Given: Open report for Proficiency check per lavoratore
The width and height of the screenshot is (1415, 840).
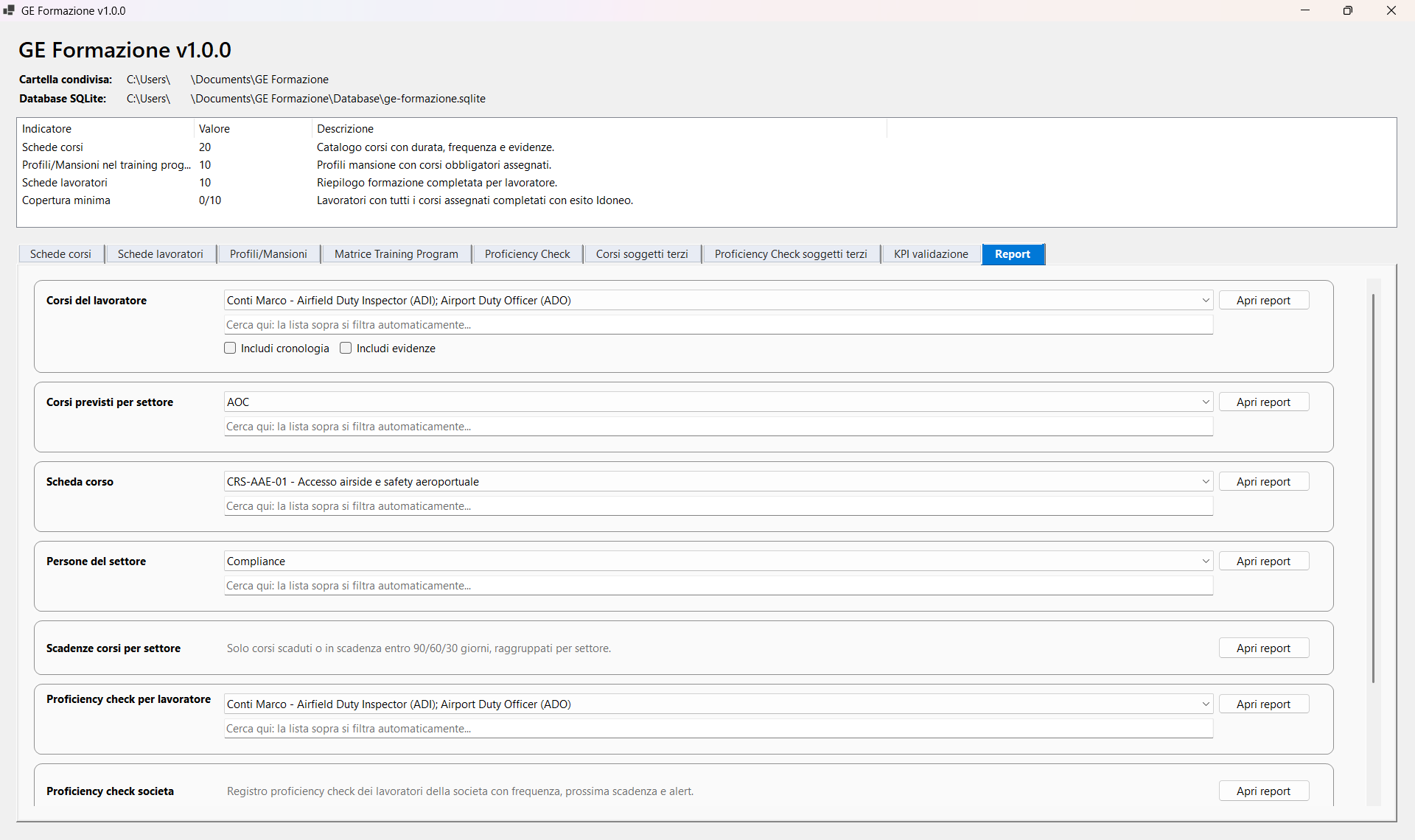Looking at the screenshot, I should point(1263,704).
